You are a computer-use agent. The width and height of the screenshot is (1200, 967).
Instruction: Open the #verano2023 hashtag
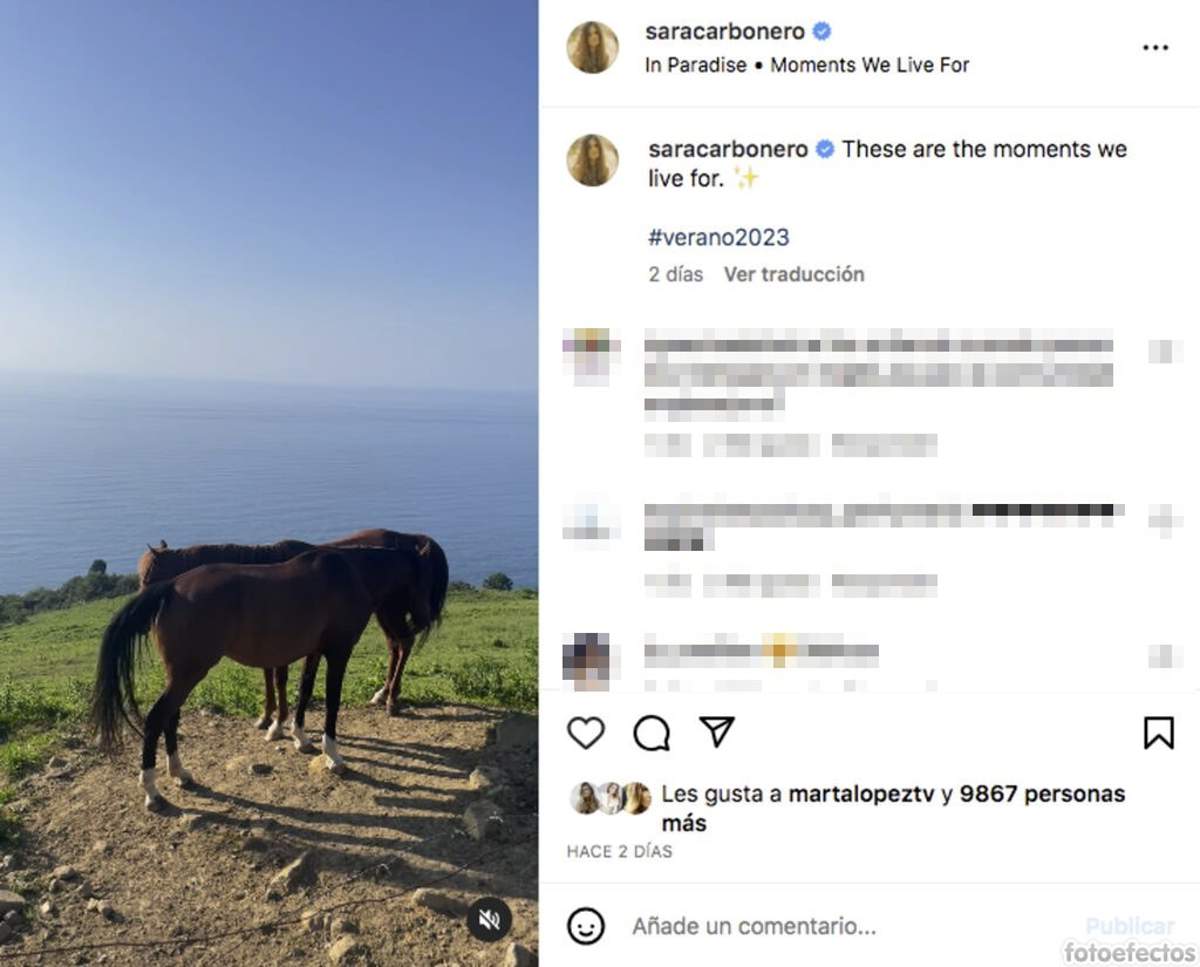coord(718,237)
